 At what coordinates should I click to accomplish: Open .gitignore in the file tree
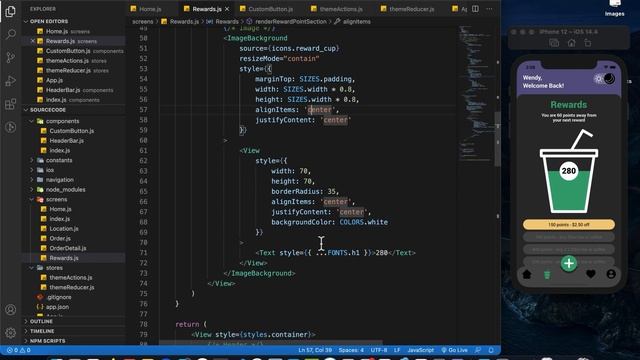59,297
